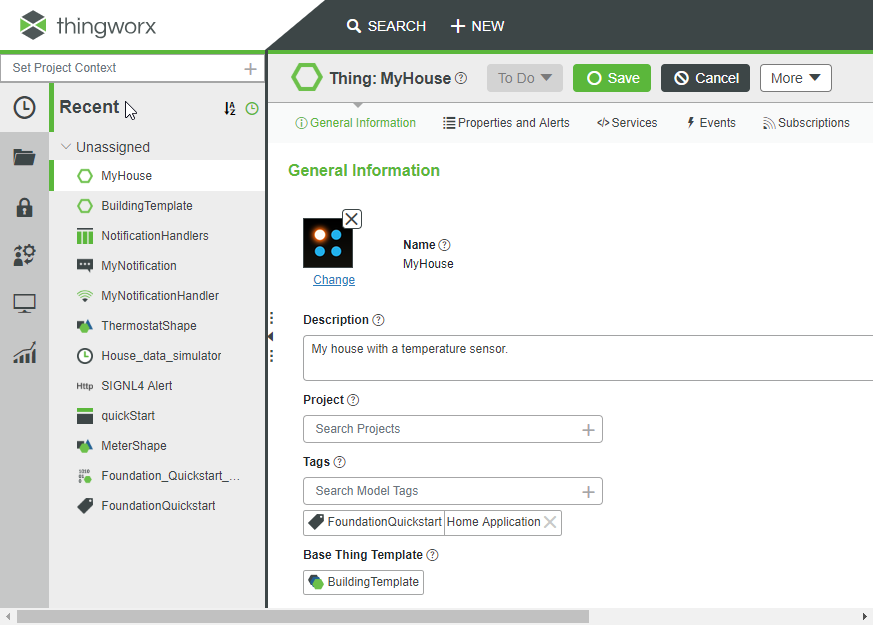Click the help icon next to Thing: MyHouse
This screenshot has height=625, width=873.
pyautogui.click(x=461, y=78)
